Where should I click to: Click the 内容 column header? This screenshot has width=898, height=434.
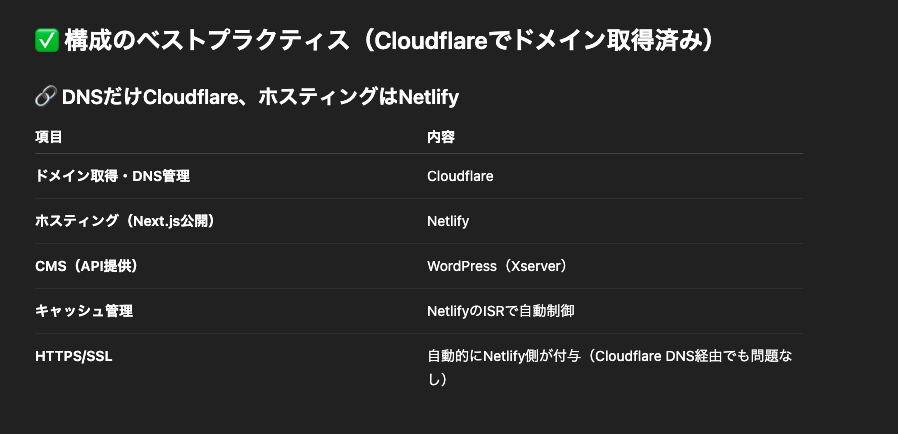click(x=440, y=137)
